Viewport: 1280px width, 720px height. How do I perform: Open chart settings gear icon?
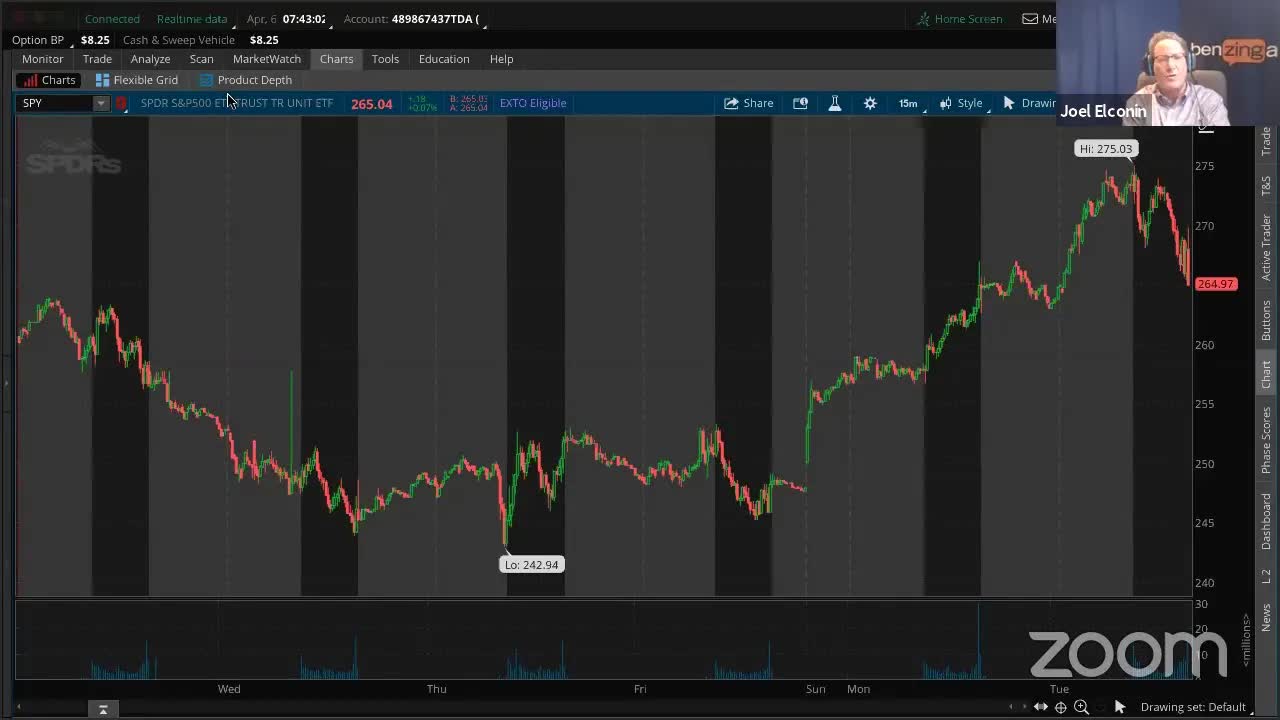coord(870,103)
